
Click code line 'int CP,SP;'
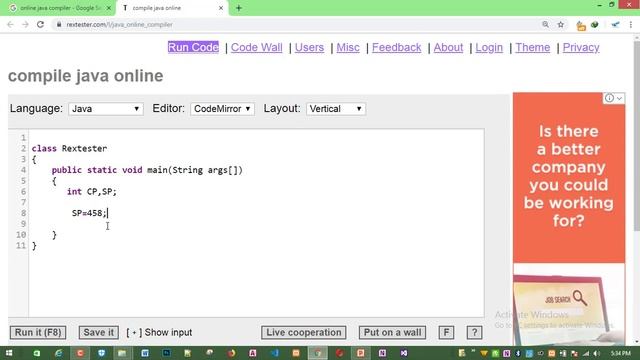click(91, 191)
